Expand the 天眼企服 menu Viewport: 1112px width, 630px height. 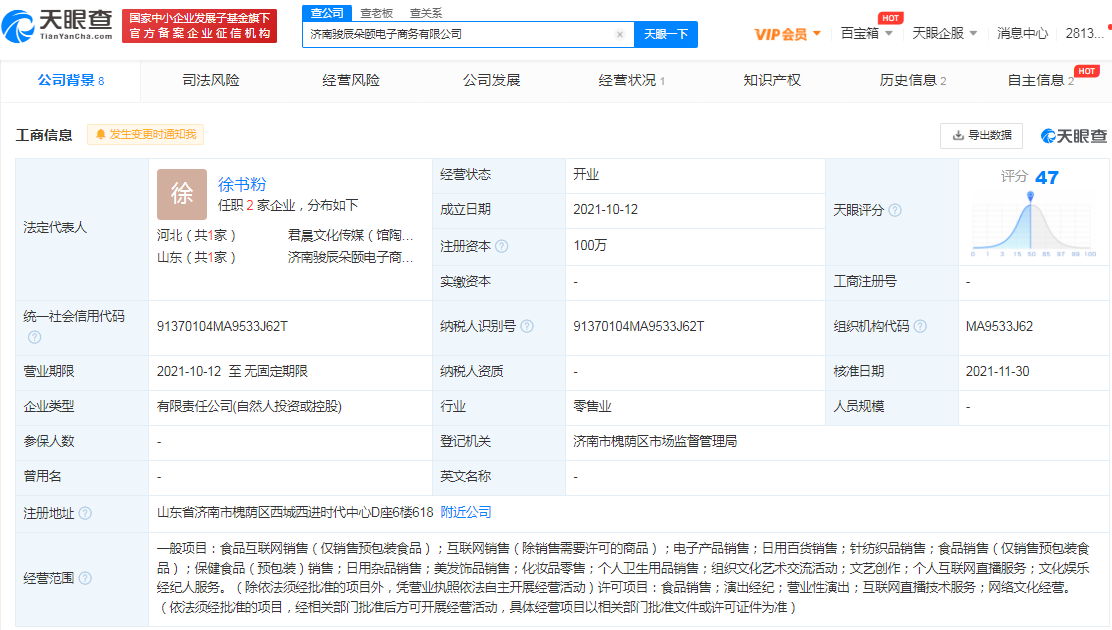coord(945,33)
